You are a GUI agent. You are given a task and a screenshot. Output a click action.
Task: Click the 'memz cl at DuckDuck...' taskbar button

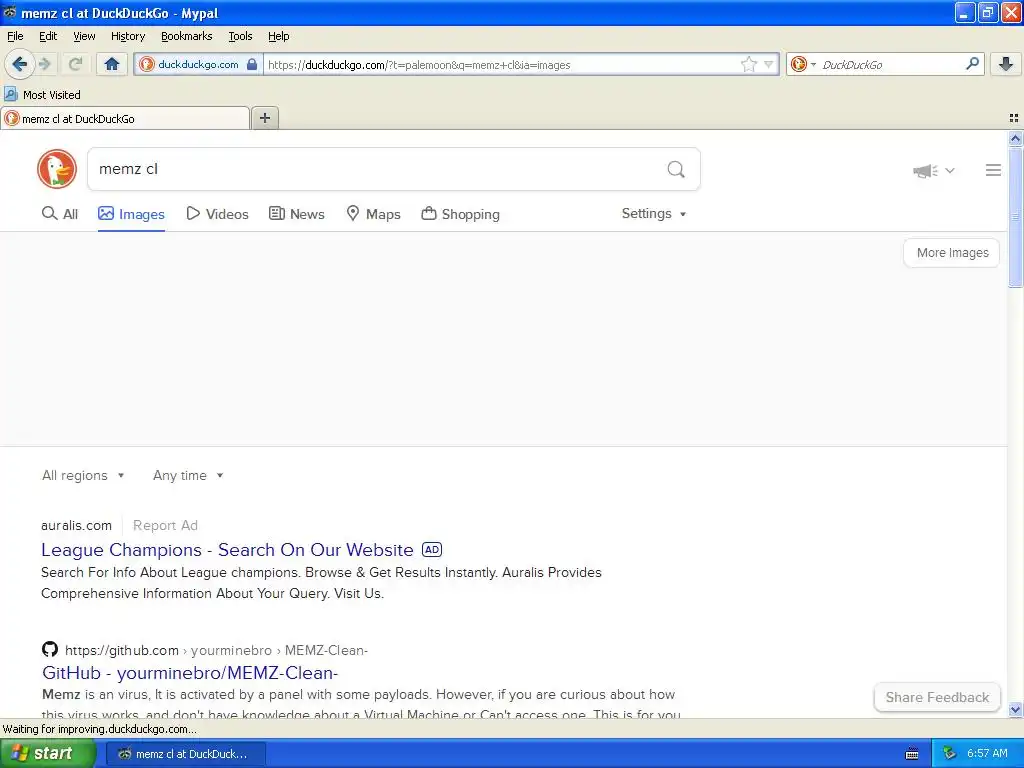pyautogui.click(x=185, y=754)
